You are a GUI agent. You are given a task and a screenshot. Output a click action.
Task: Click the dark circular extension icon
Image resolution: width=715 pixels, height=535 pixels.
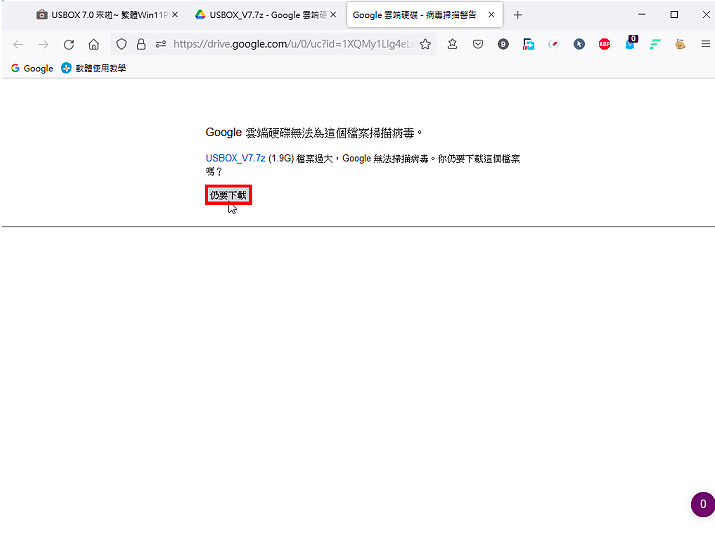click(x=503, y=44)
